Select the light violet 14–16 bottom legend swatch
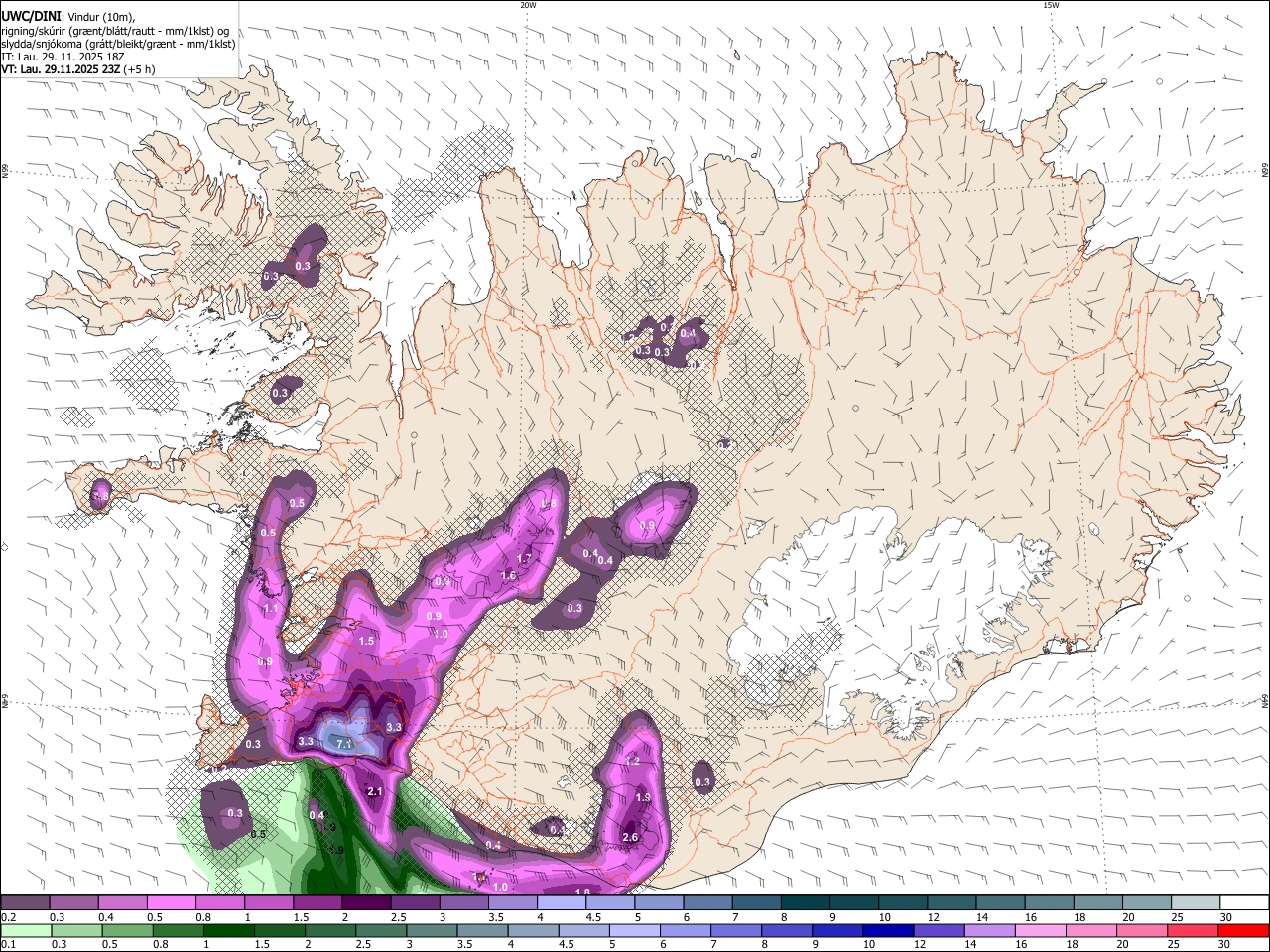This screenshot has height=952, width=1270. [988, 930]
